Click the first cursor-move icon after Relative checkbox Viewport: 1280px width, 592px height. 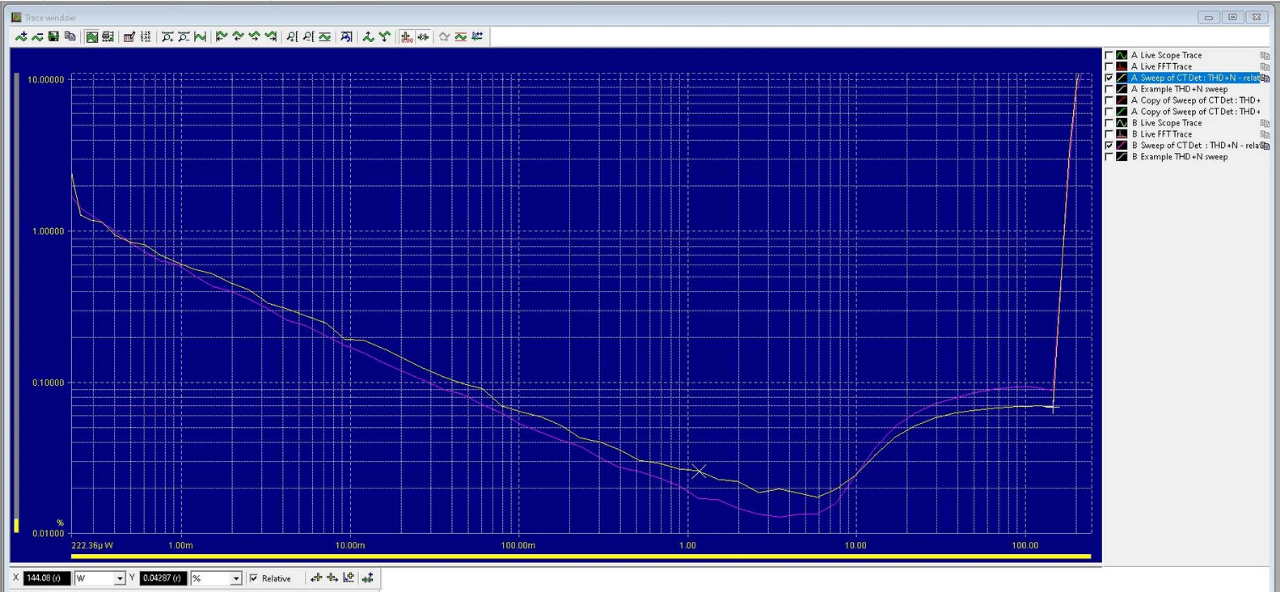[x=316, y=578]
